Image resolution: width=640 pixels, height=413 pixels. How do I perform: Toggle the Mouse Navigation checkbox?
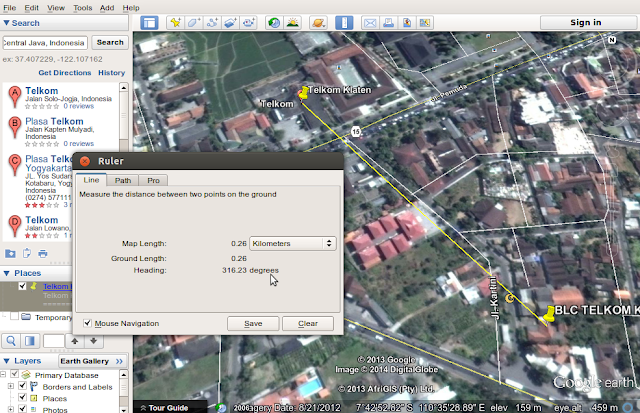pyautogui.click(x=87, y=323)
